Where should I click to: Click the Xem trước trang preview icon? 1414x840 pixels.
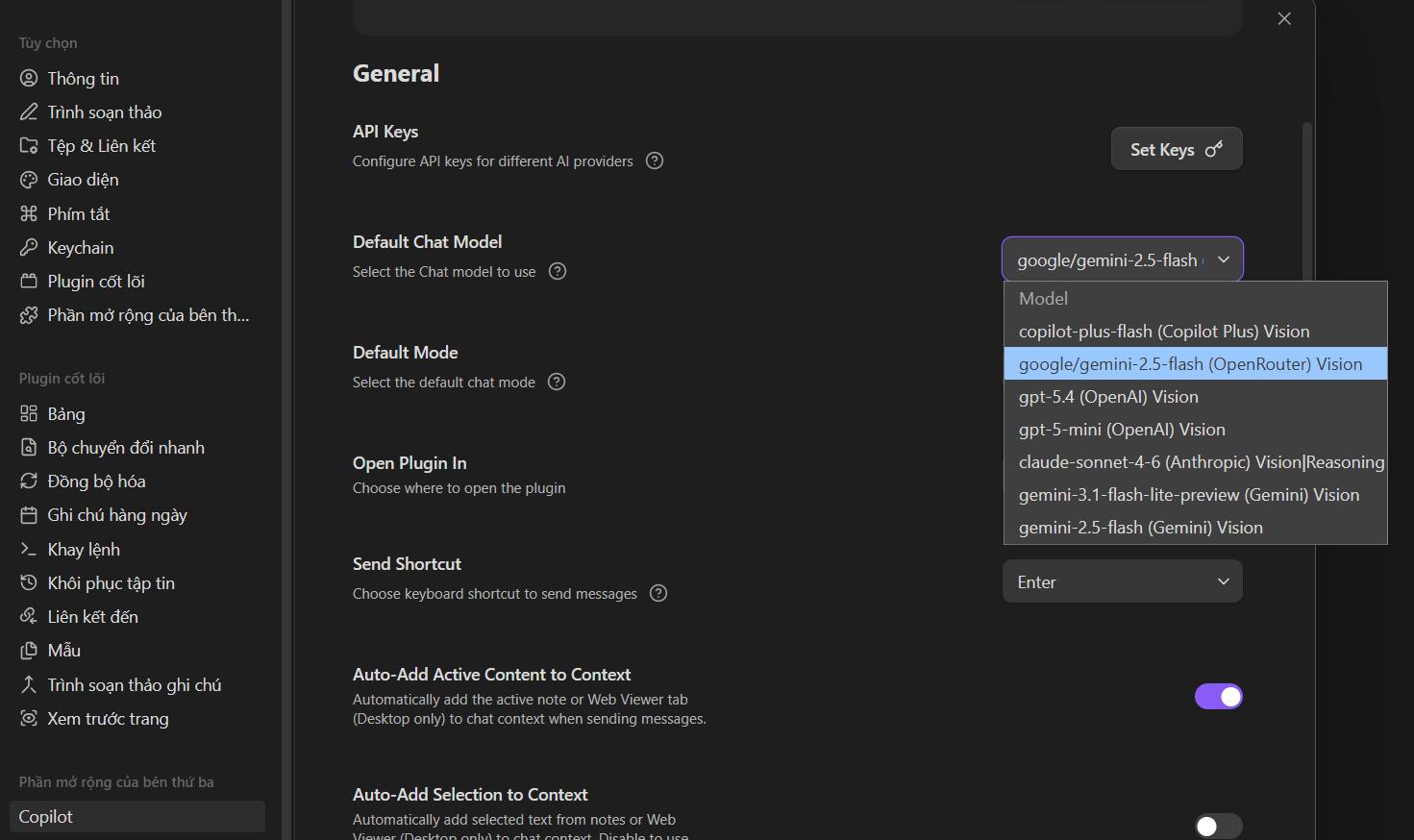tap(29, 718)
